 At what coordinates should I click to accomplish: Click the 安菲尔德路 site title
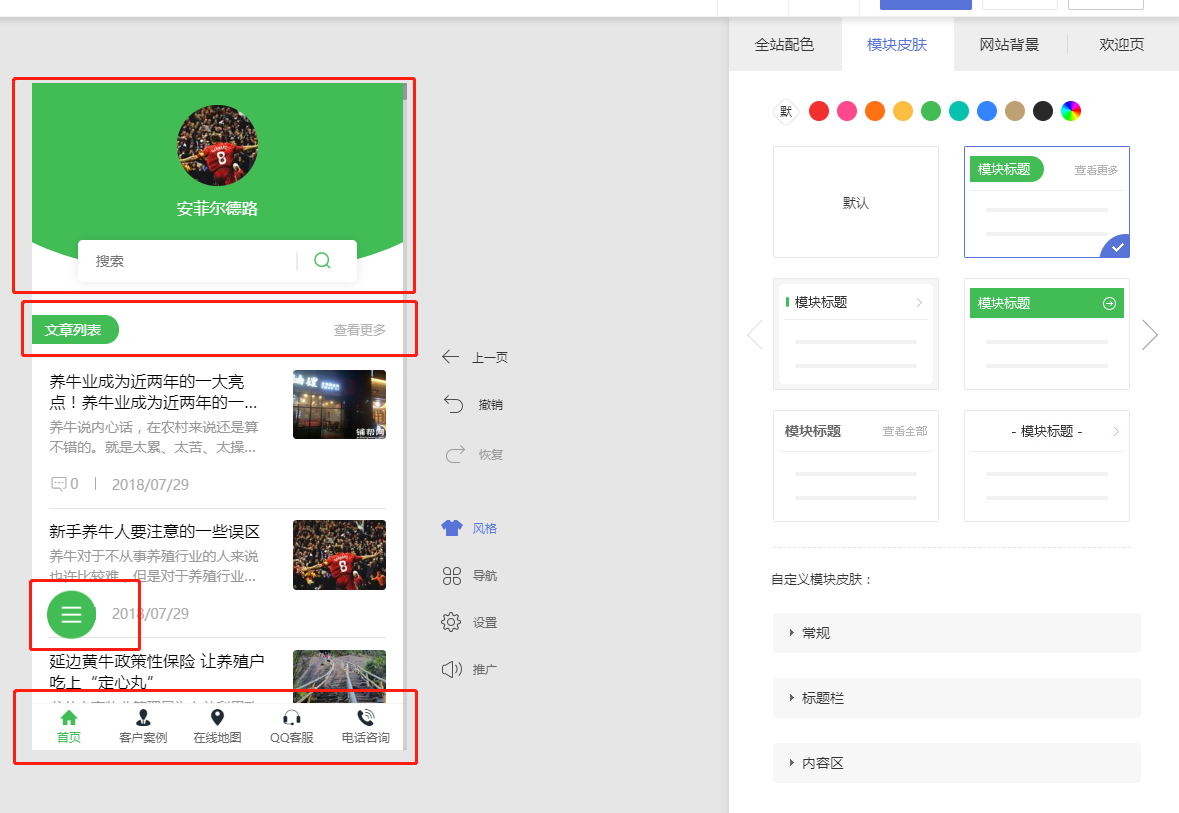[x=217, y=208]
